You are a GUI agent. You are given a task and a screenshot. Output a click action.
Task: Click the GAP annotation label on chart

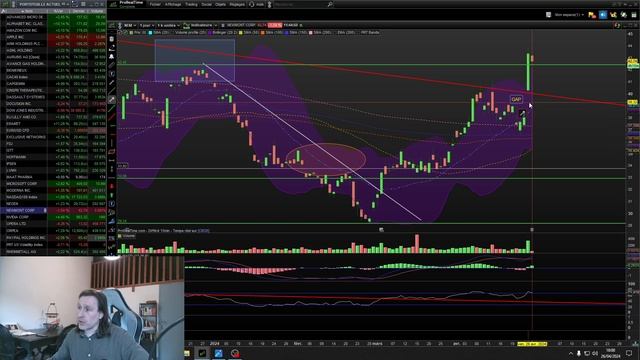pyautogui.click(x=516, y=99)
